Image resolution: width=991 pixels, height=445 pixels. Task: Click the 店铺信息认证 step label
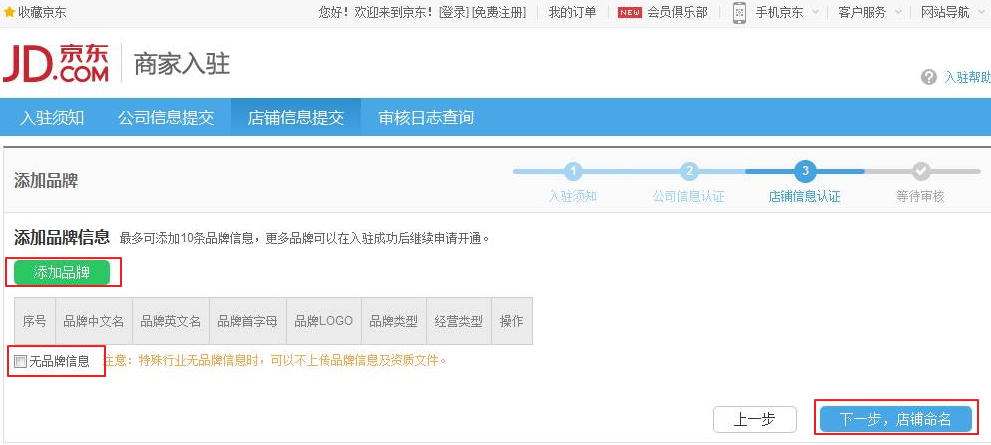(x=805, y=197)
